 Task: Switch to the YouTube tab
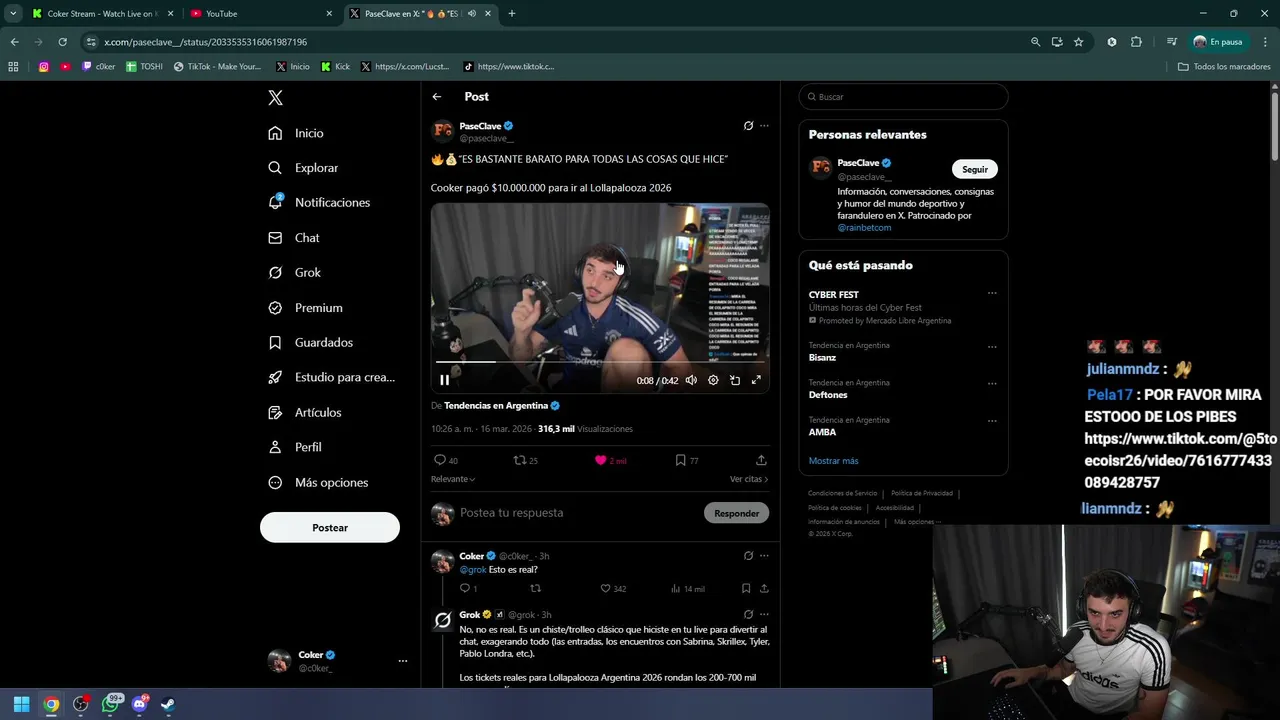[x=262, y=14]
